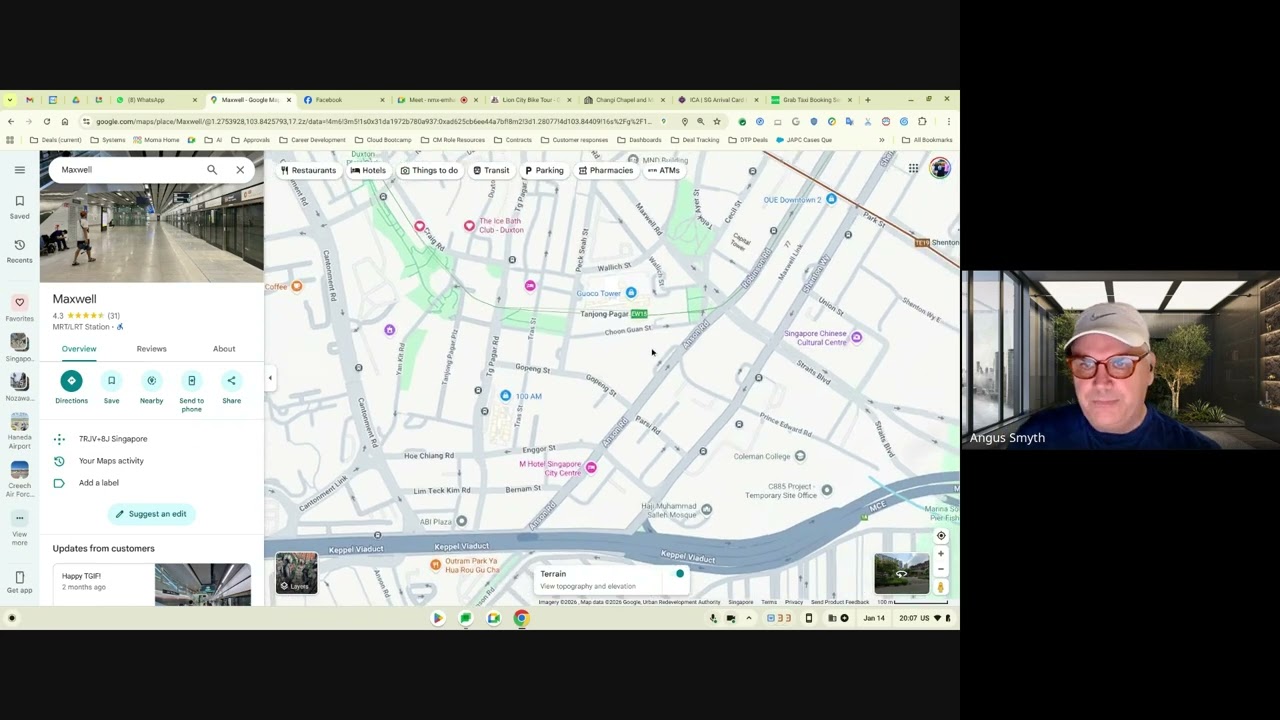Viewport: 1280px width, 720px height.
Task: Open a new browser tab
Action: point(867,100)
